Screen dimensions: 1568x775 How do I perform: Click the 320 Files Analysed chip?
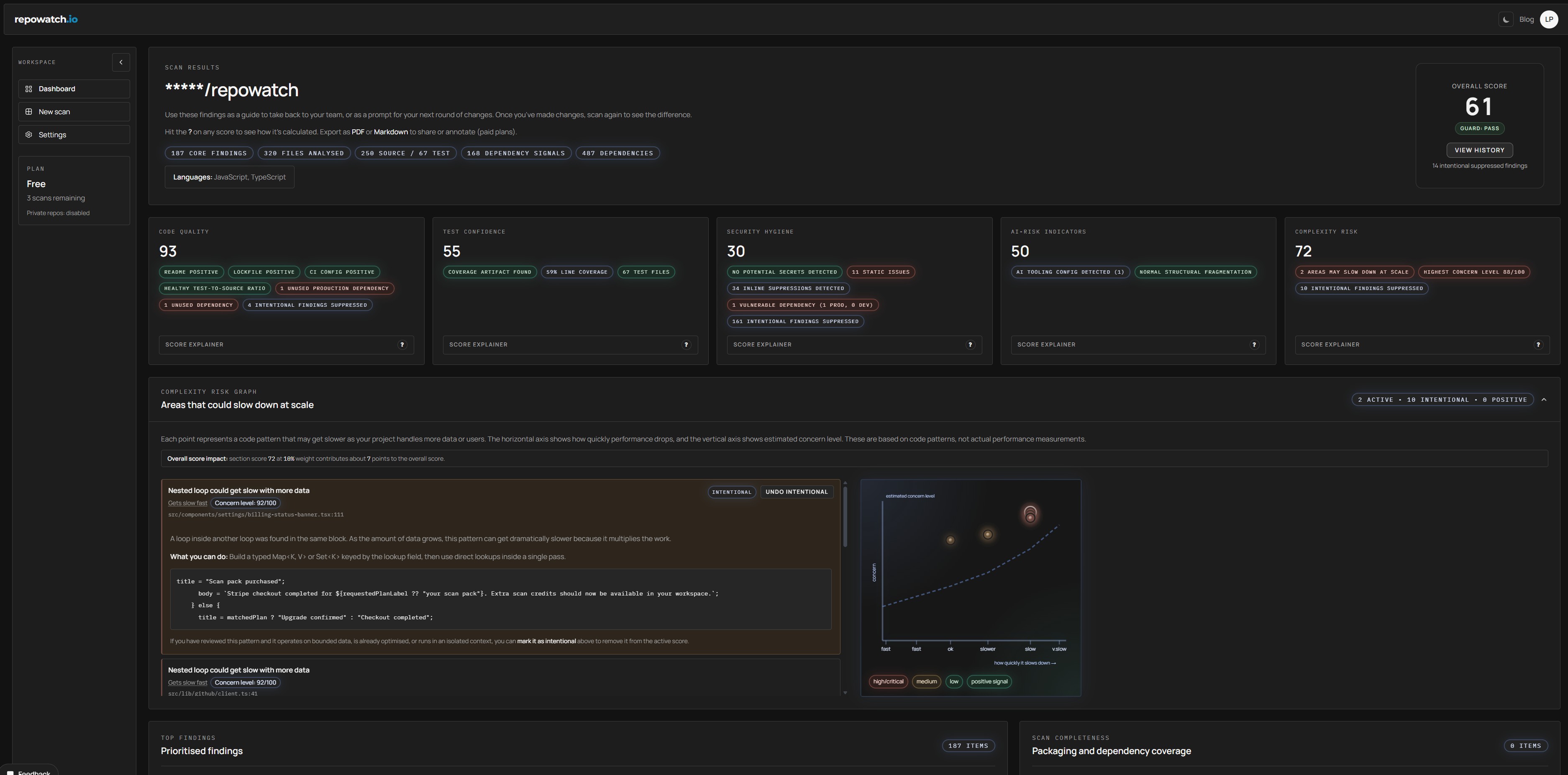(x=304, y=154)
